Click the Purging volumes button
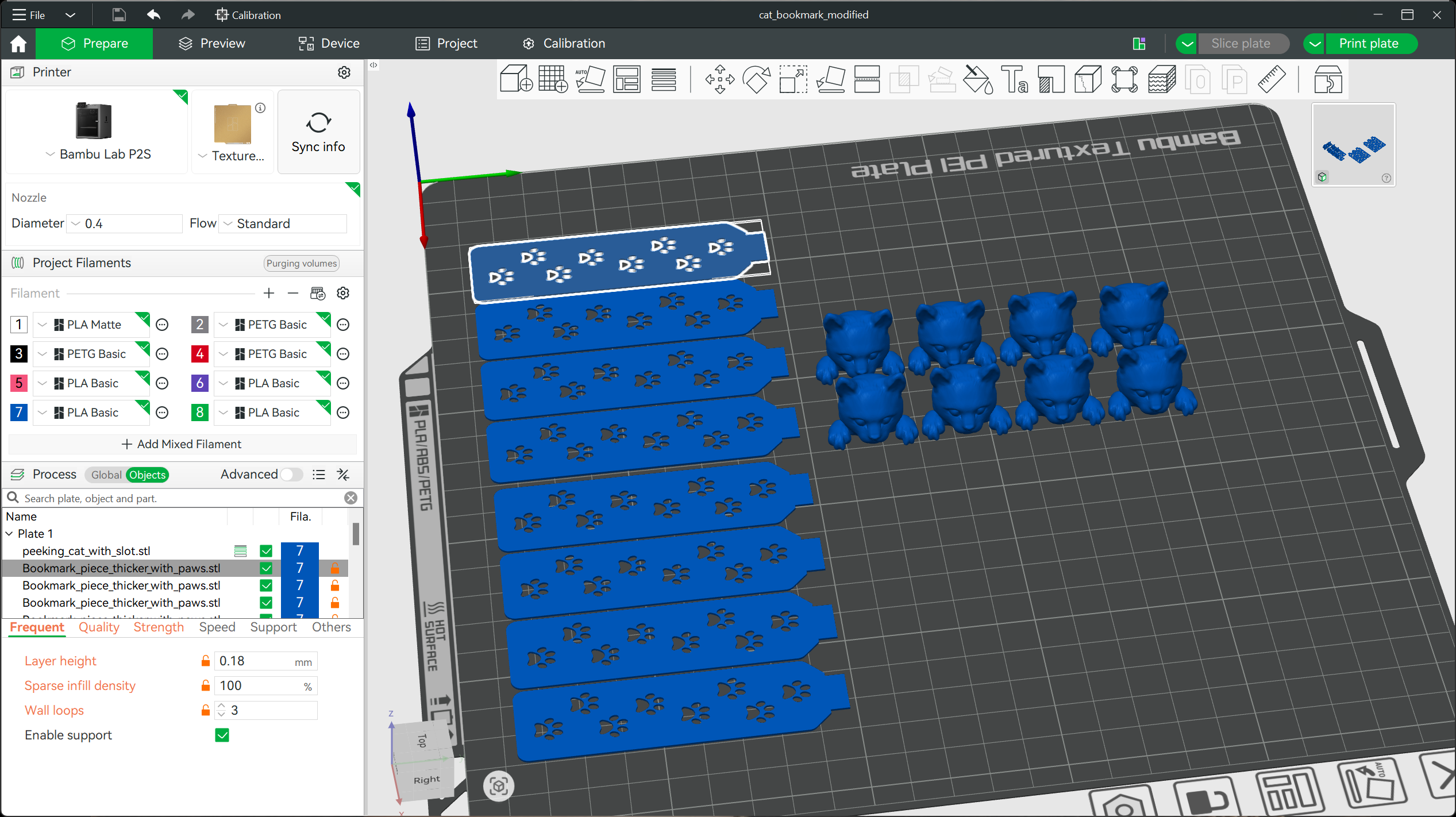This screenshot has height=817, width=1456. click(302, 263)
